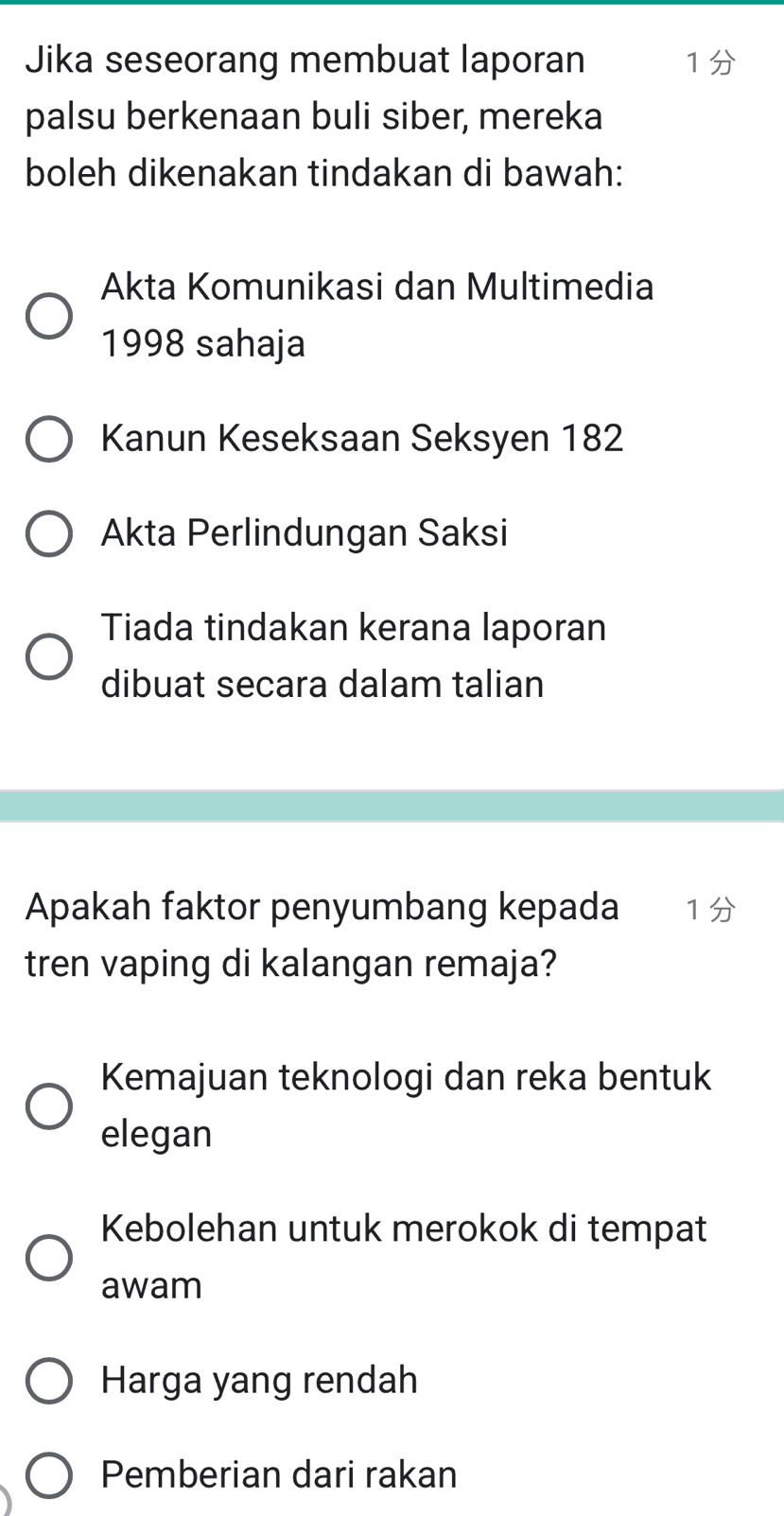Tap the text "Tiada tindakan kerana laporan dibuat"
The width and height of the screenshot is (784, 1516).
[354, 655]
